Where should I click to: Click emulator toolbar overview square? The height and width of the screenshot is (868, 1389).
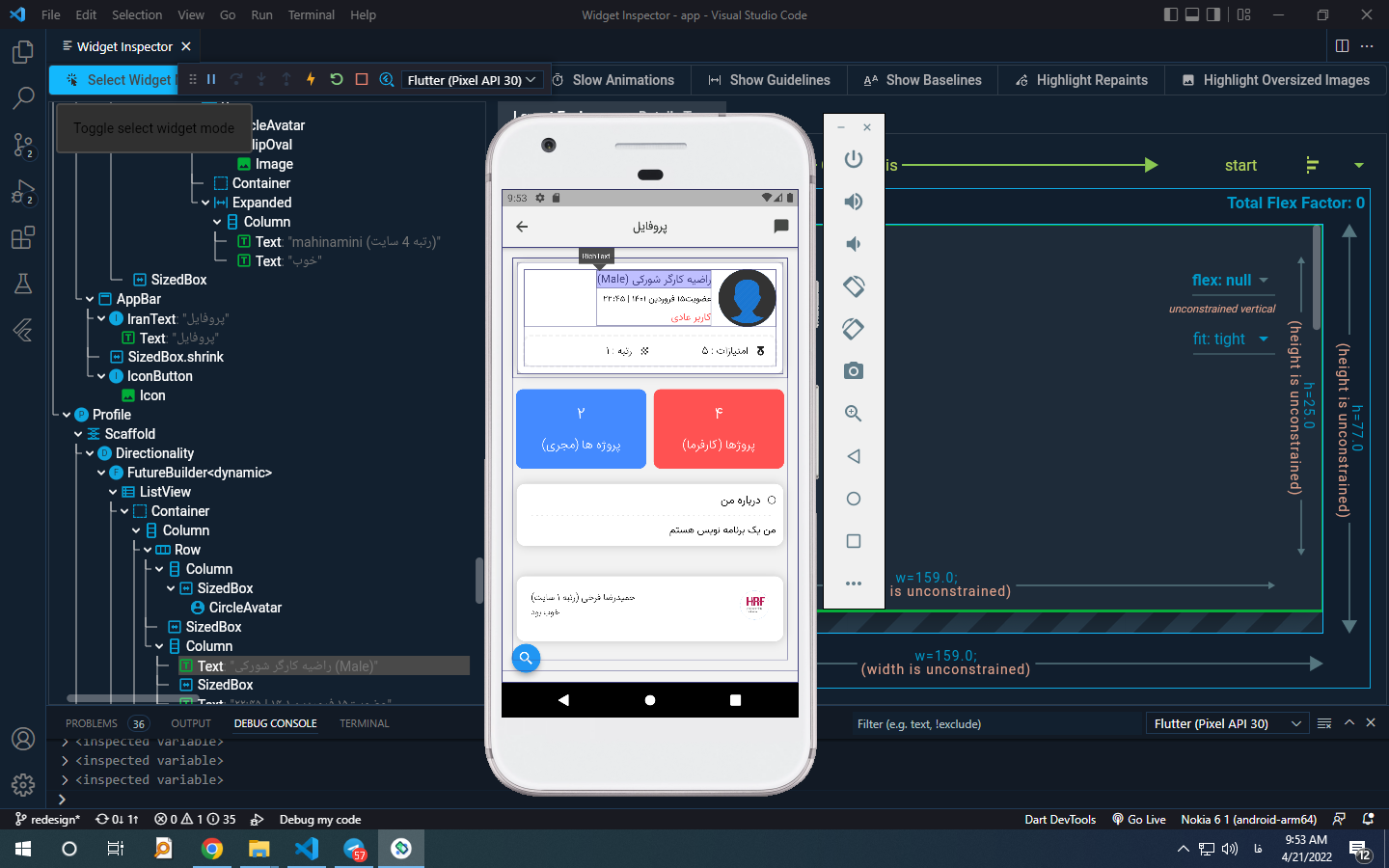click(x=854, y=541)
